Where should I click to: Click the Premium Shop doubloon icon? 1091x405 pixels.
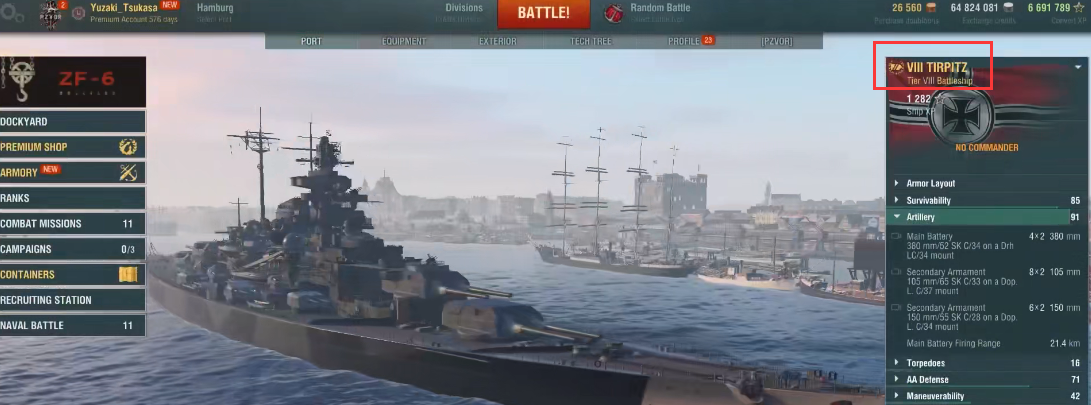(128, 147)
